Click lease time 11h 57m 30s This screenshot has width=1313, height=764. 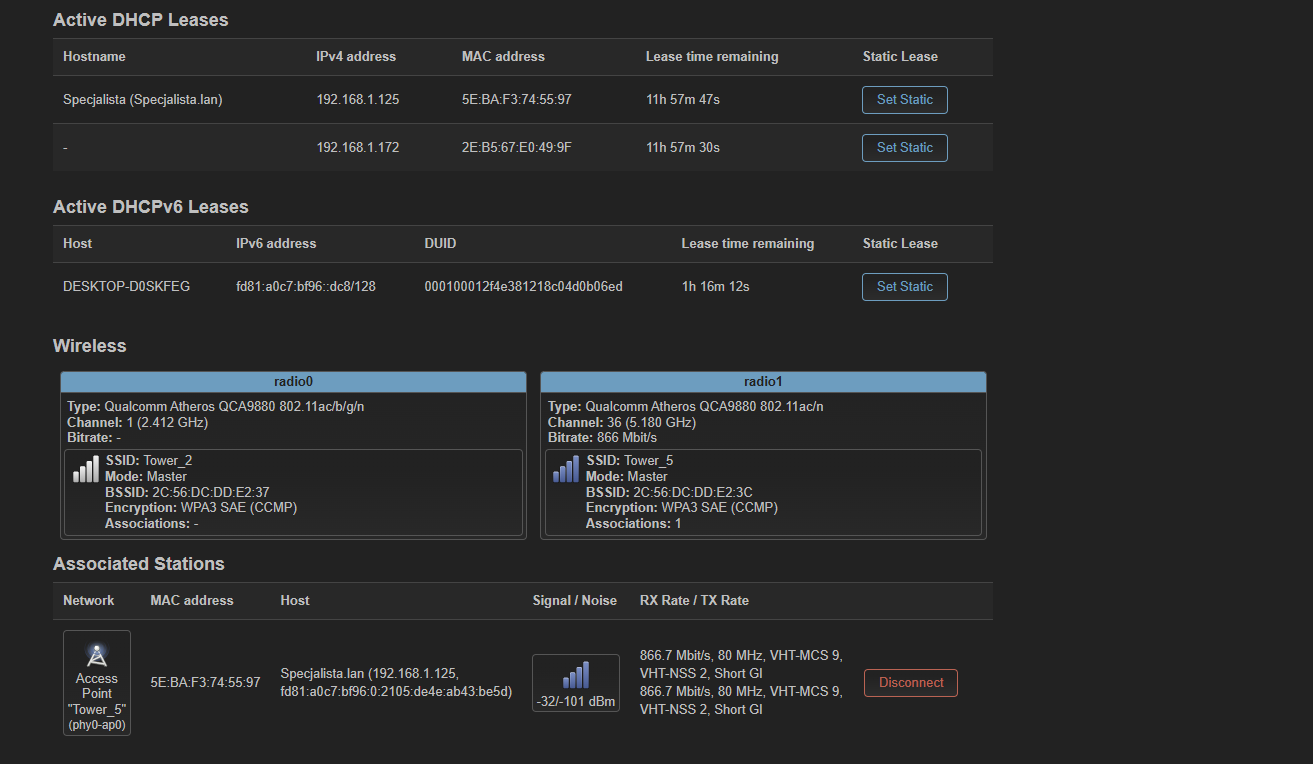click(x=683, y=148)
